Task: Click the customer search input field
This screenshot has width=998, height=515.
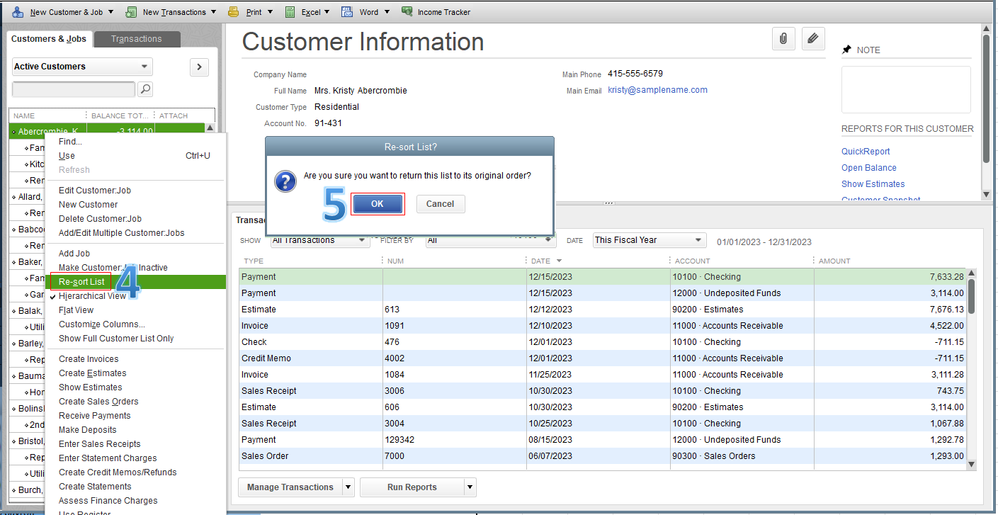Action: coord(72,89)
